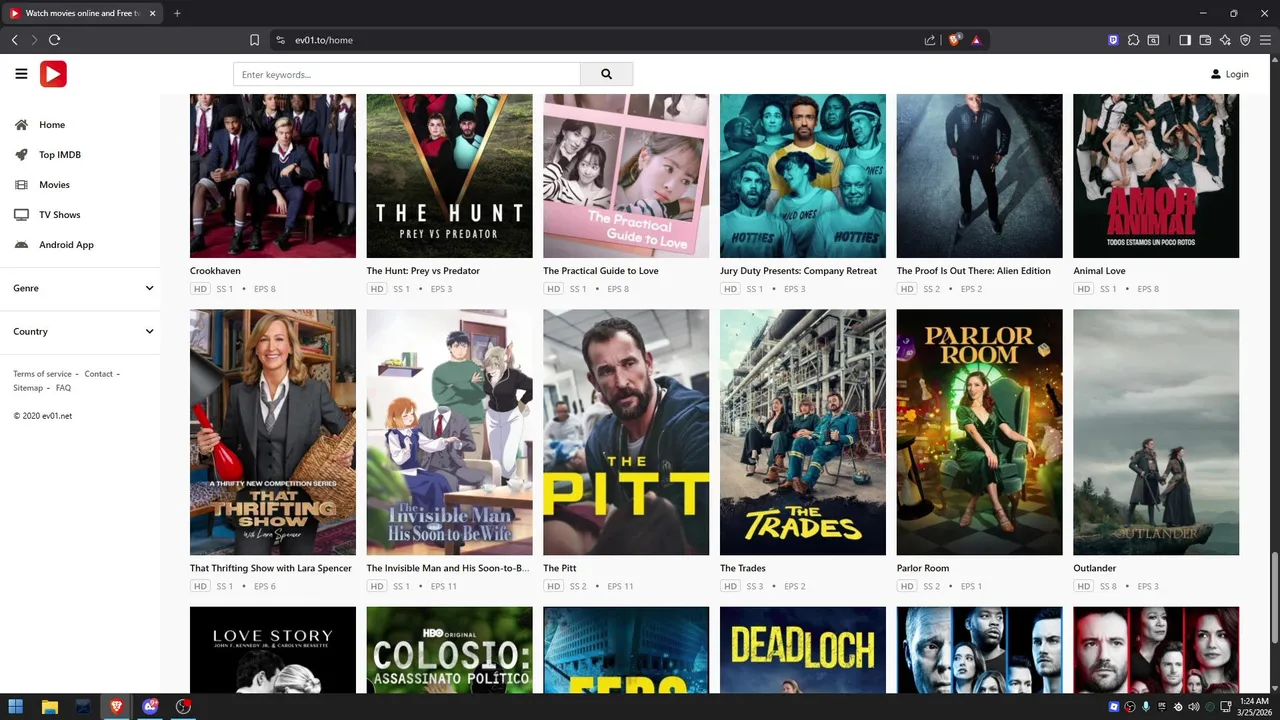This screenshot has width=1280, height=720.
Task: Click the Movies film icon
Action: 21,185
